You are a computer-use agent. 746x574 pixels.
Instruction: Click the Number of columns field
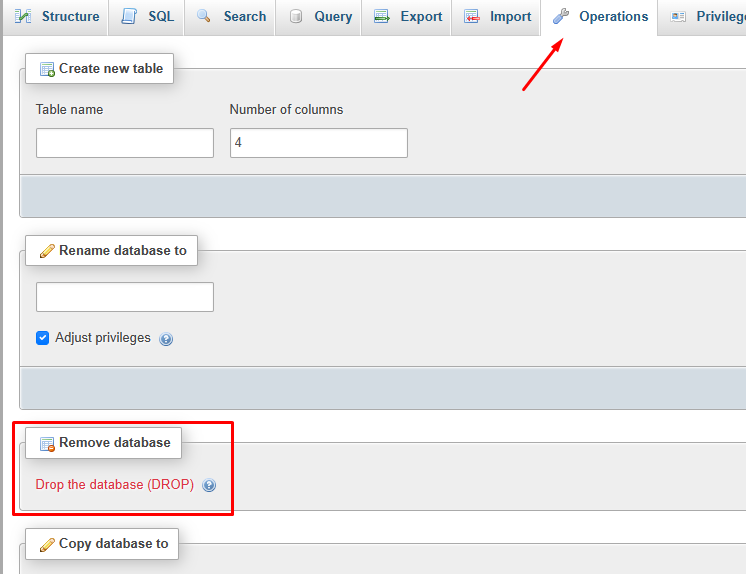pyautogui.click(x=318, y=143)
